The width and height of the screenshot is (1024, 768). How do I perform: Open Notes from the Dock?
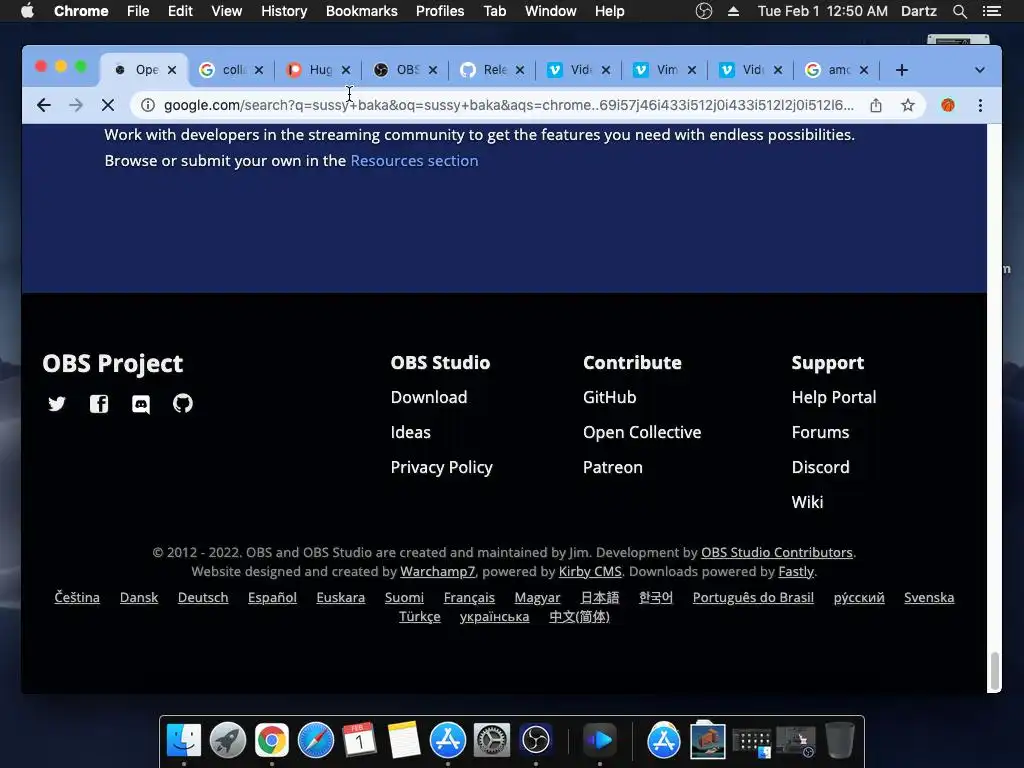pyautogui.click(x=404, y=740)
